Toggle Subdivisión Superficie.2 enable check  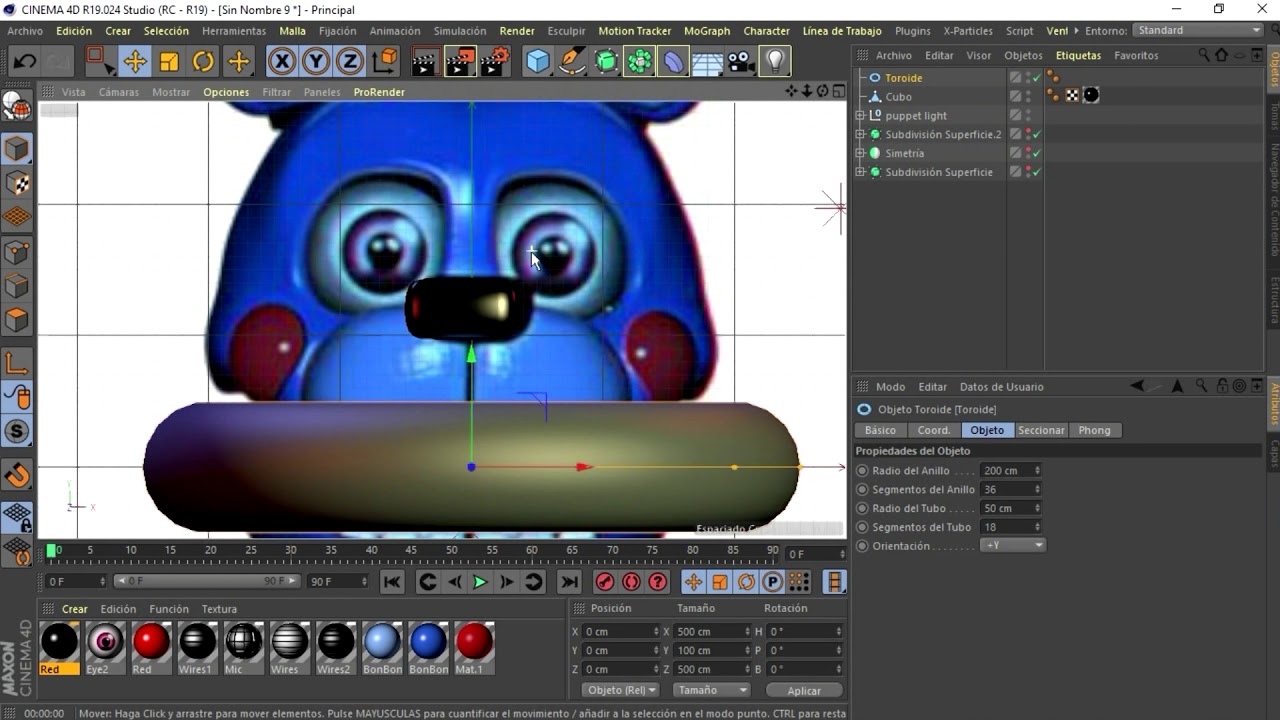pyautogui.click(x=1037, y=135)
